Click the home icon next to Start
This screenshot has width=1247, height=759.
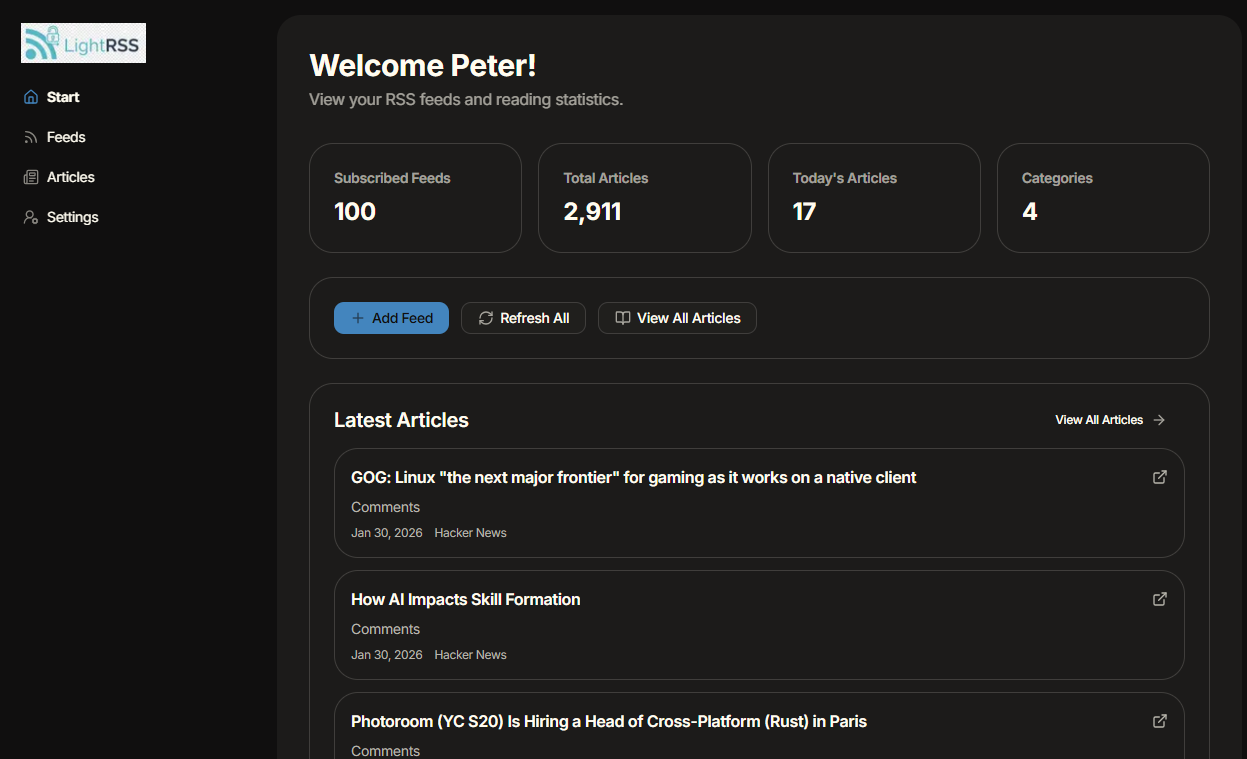[x=30, y=96]
